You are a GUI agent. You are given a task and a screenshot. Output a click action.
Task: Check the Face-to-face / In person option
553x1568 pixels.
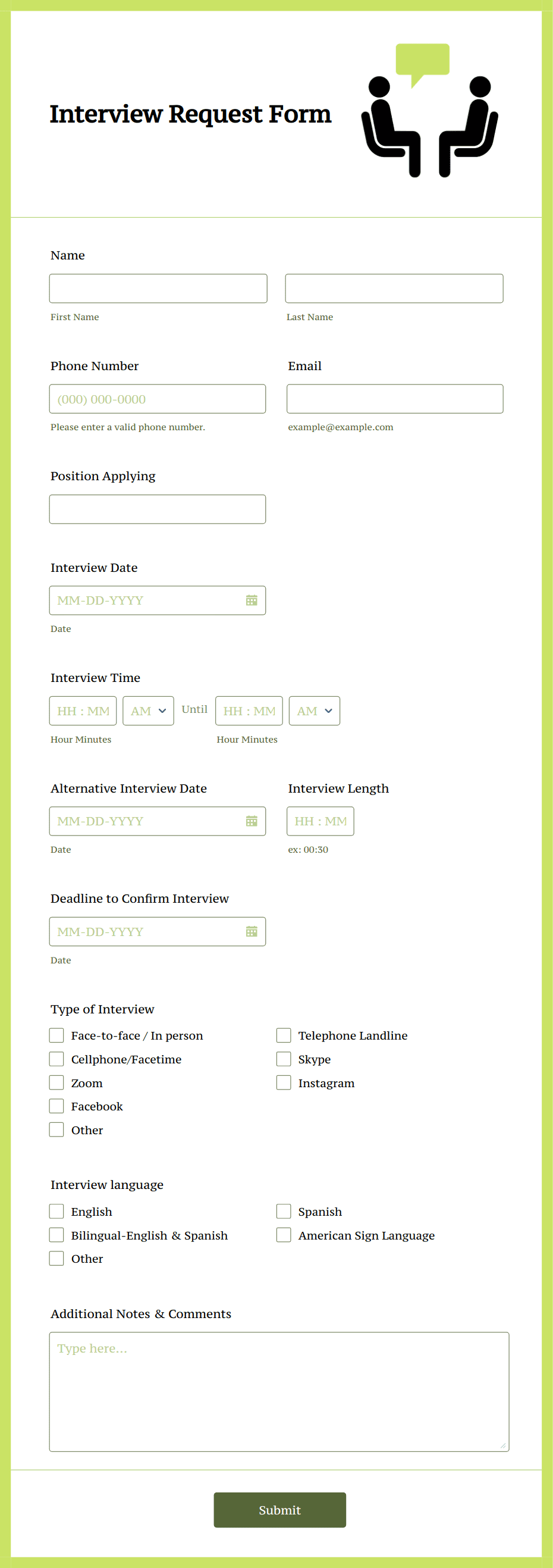pos(56,1035)
